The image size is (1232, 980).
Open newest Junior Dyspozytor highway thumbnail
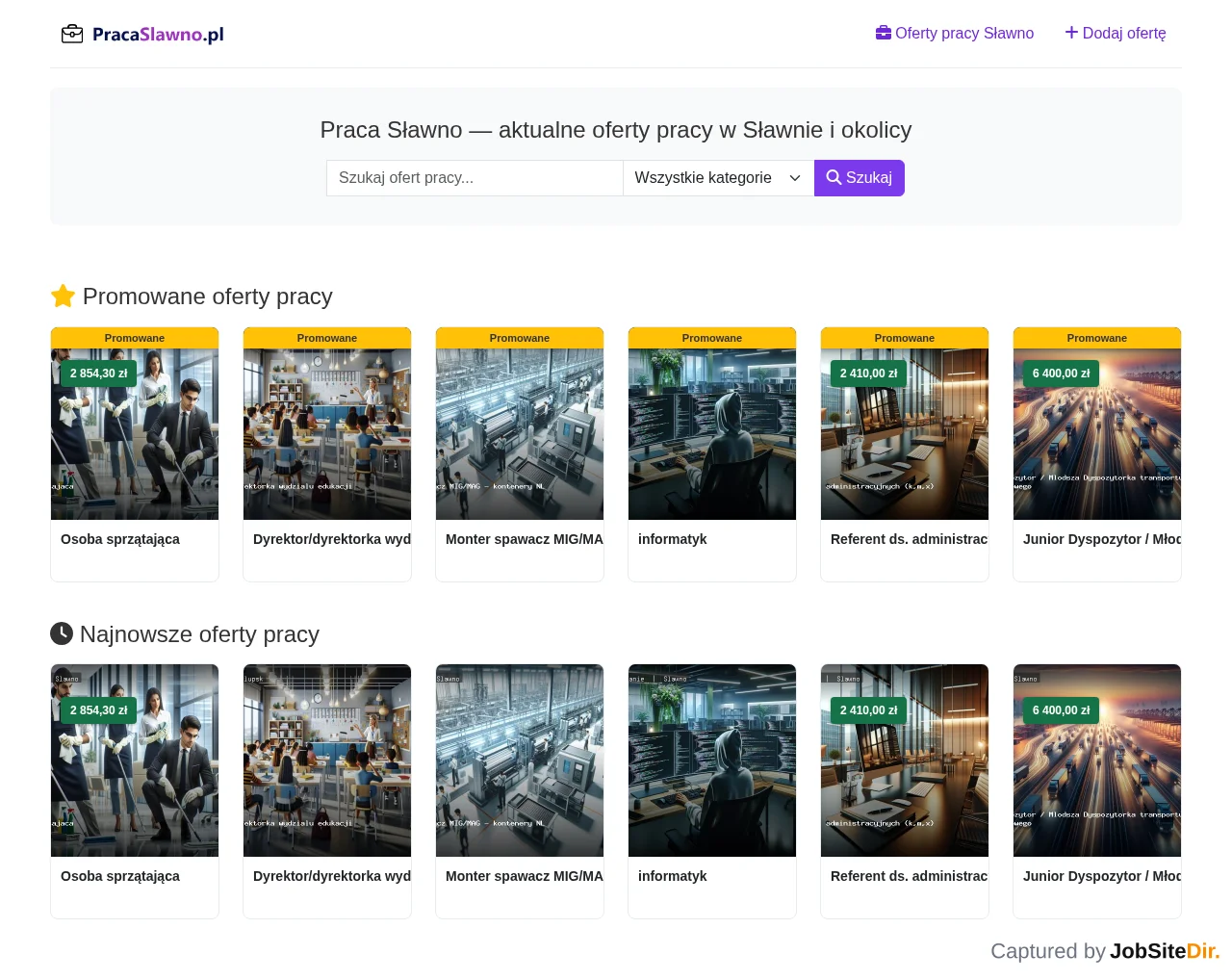(x=1097, y=761)
